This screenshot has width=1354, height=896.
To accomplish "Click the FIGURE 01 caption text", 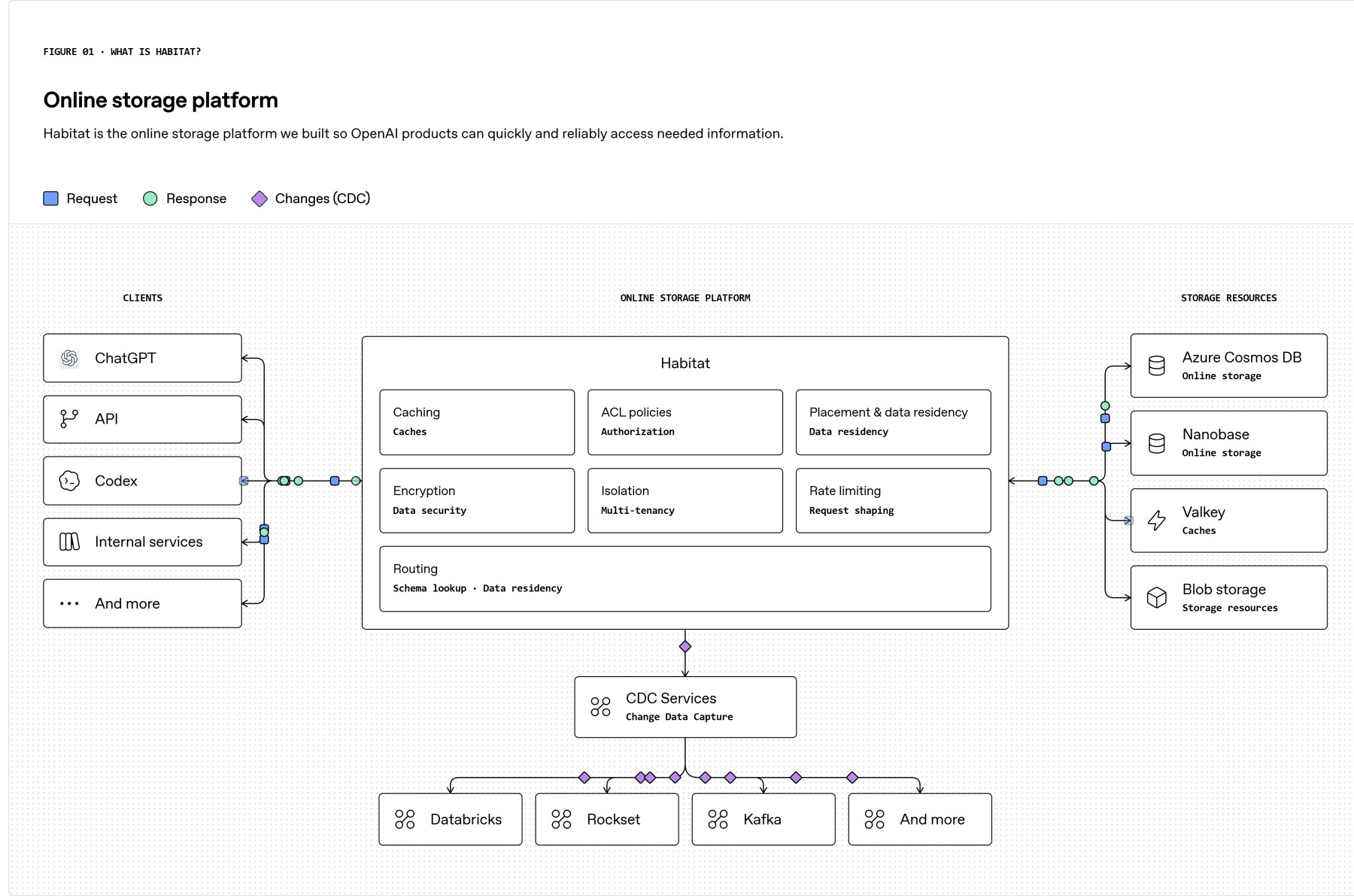I will (122, 52).
